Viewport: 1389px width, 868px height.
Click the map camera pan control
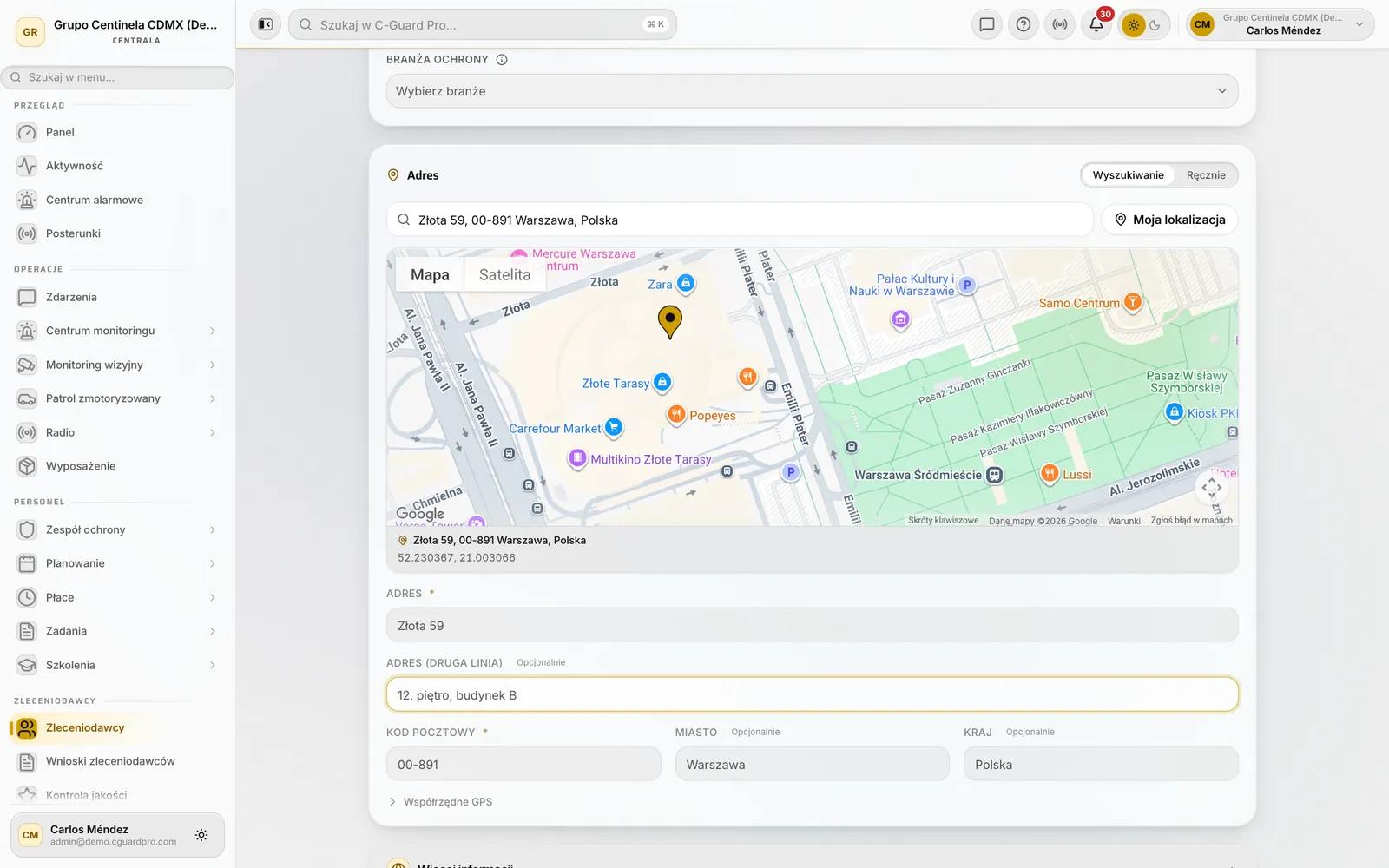[1212, 488]
